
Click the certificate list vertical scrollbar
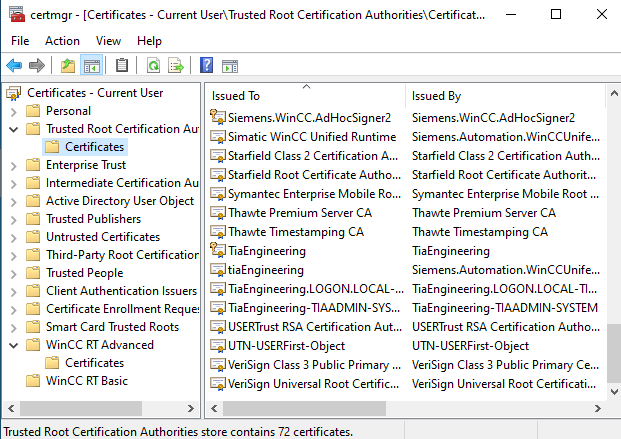tap(613, 250)
